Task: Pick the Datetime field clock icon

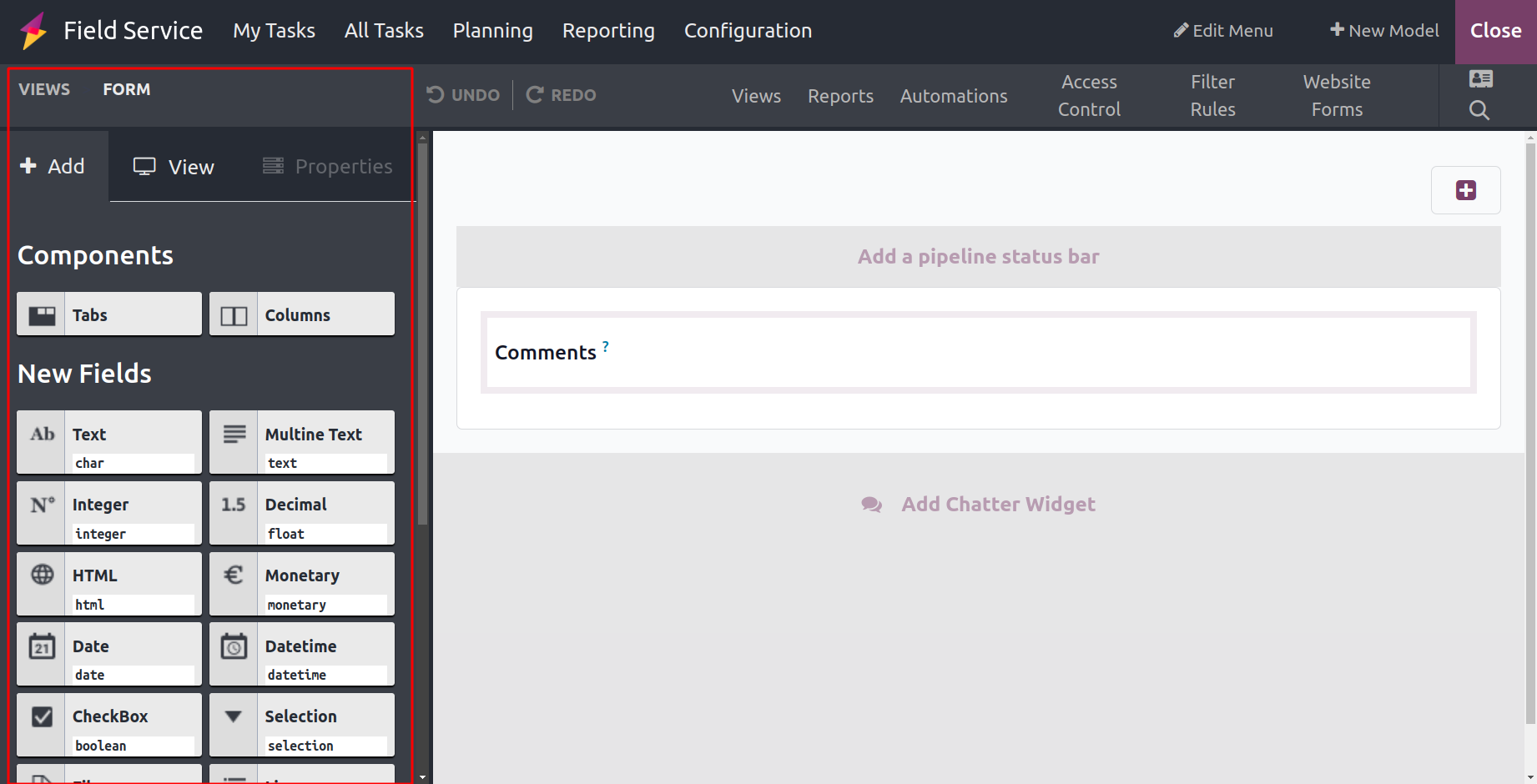Action: pos(234,647)
